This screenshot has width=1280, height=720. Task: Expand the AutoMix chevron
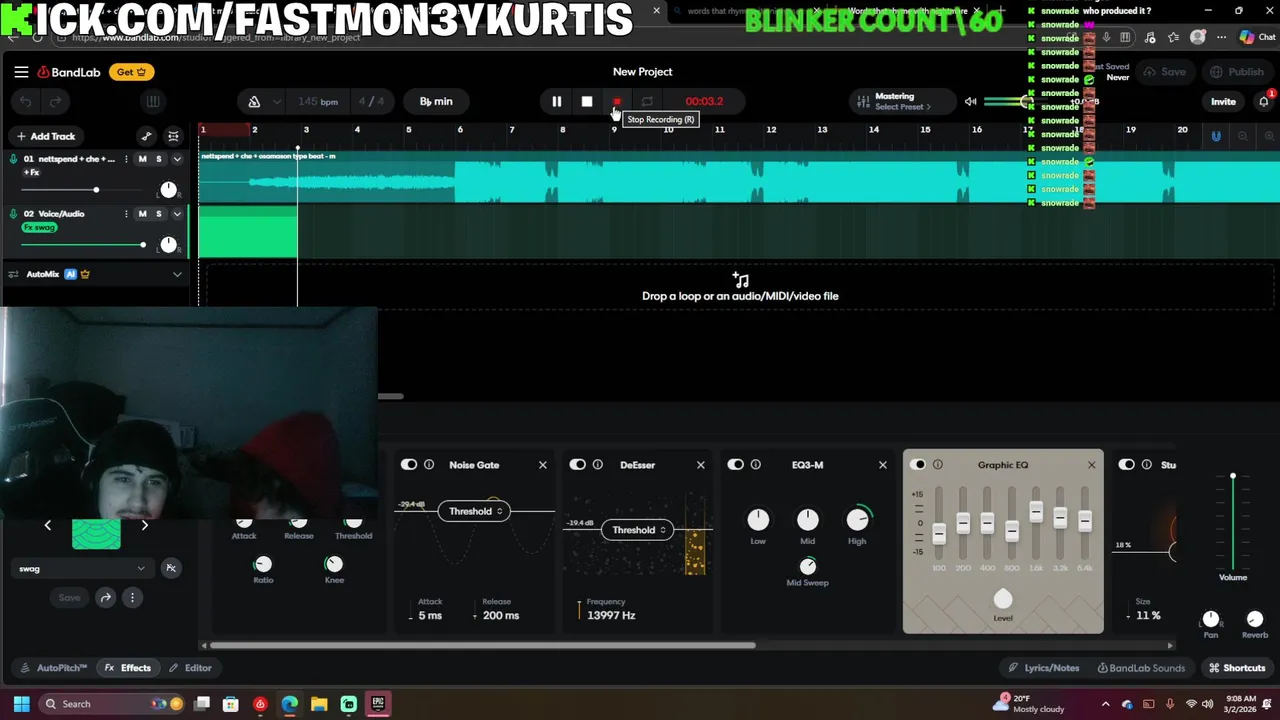click(177, 274)
